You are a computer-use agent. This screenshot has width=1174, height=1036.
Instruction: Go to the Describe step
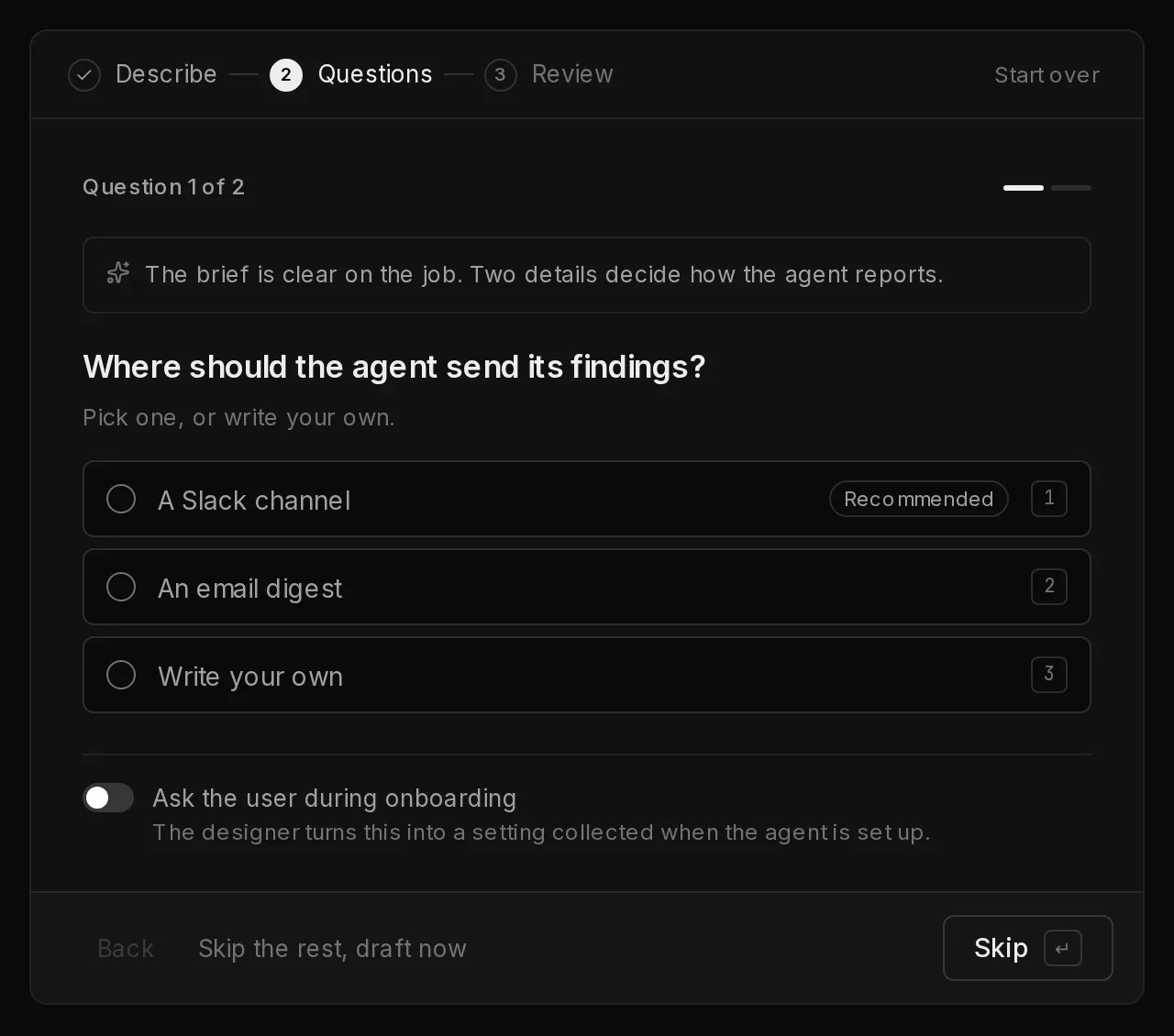(x=166, y=74)
